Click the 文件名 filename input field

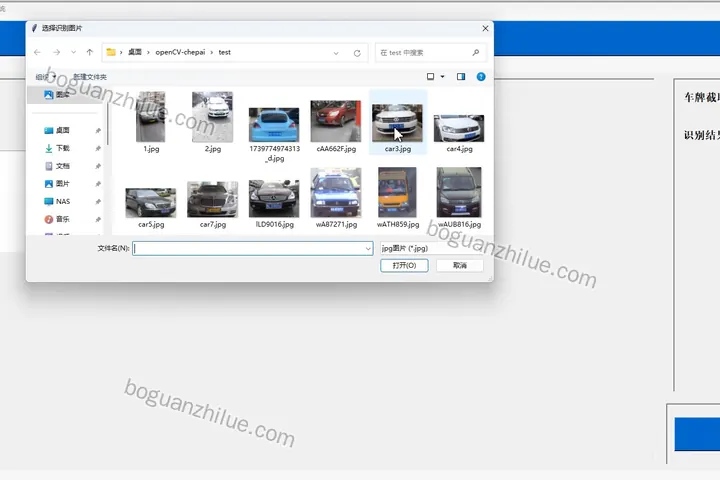click(248, 248)
